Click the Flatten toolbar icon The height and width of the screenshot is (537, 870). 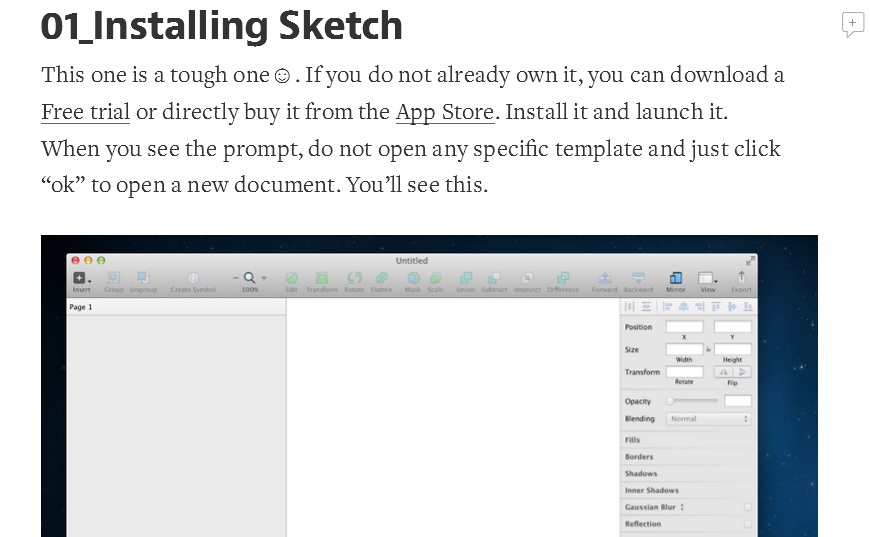[x=381, y=278]
